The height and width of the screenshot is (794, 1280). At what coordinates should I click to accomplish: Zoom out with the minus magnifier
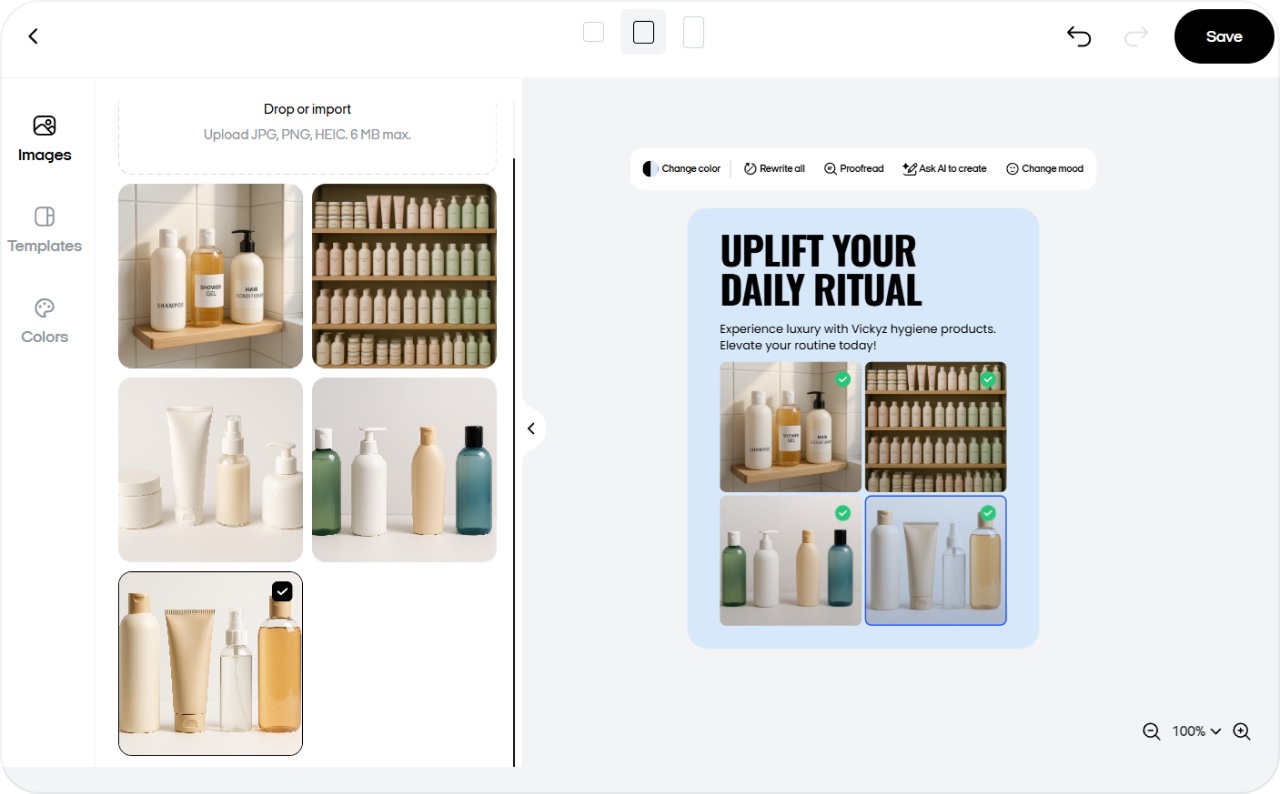click(1151, 731)
